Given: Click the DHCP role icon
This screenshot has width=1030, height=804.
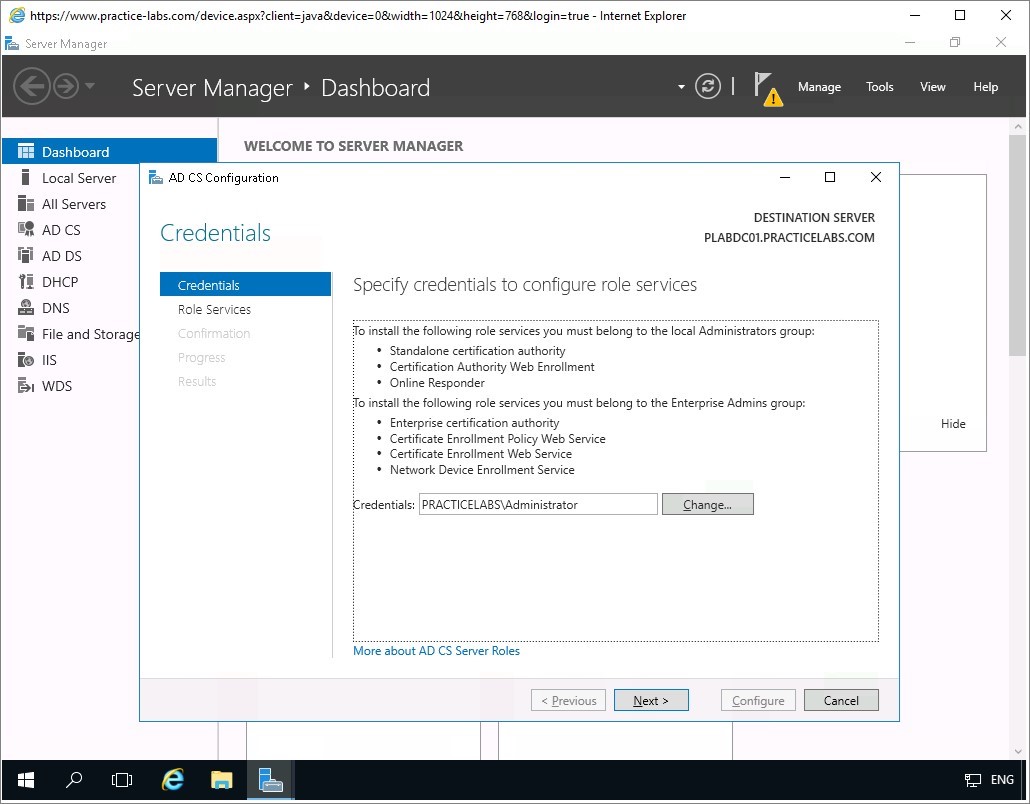Looking at the screenshot, I should coord(26,282).
